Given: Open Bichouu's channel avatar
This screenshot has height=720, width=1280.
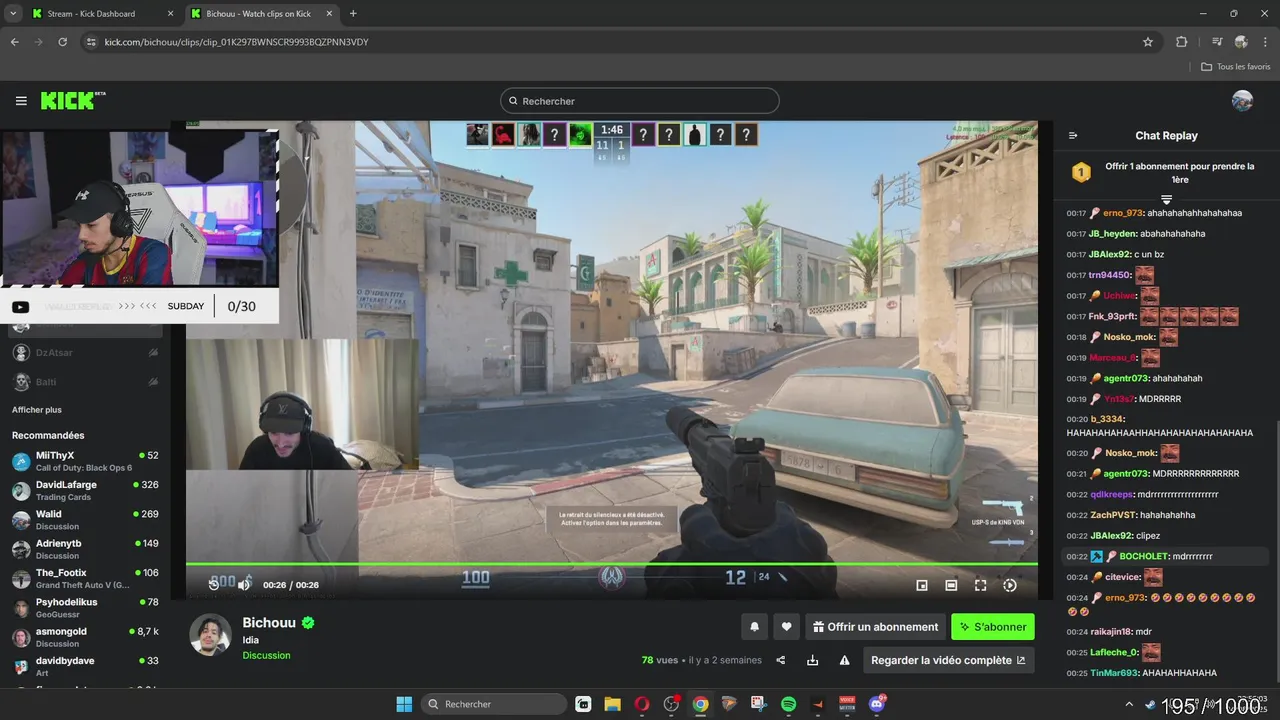Looking at the screenshot, I should click(x=210, y=635).
